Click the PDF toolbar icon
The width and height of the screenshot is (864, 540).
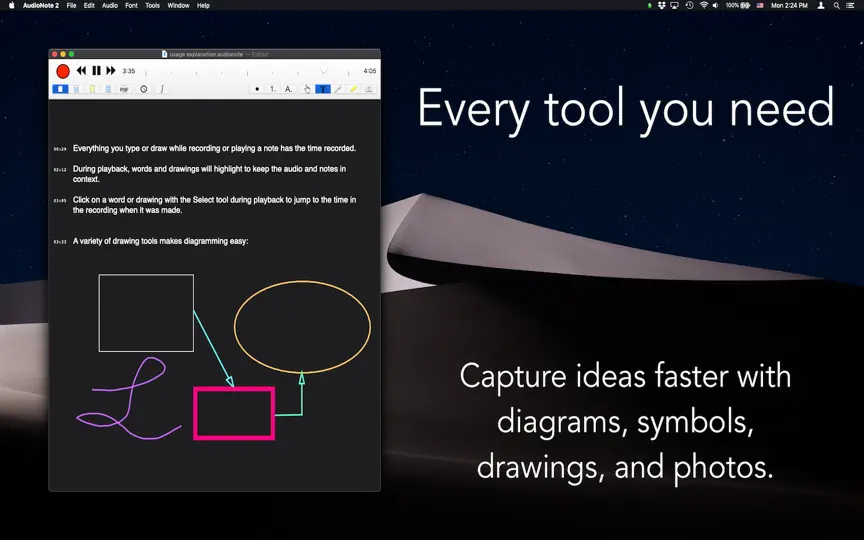tap(125, 89)
